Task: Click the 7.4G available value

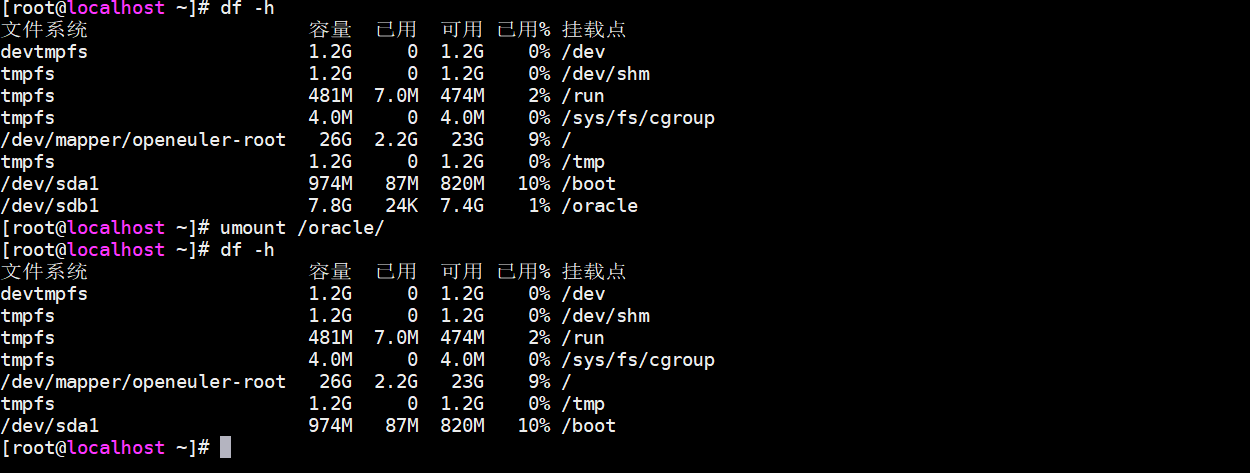Action: tap(462, 205)
